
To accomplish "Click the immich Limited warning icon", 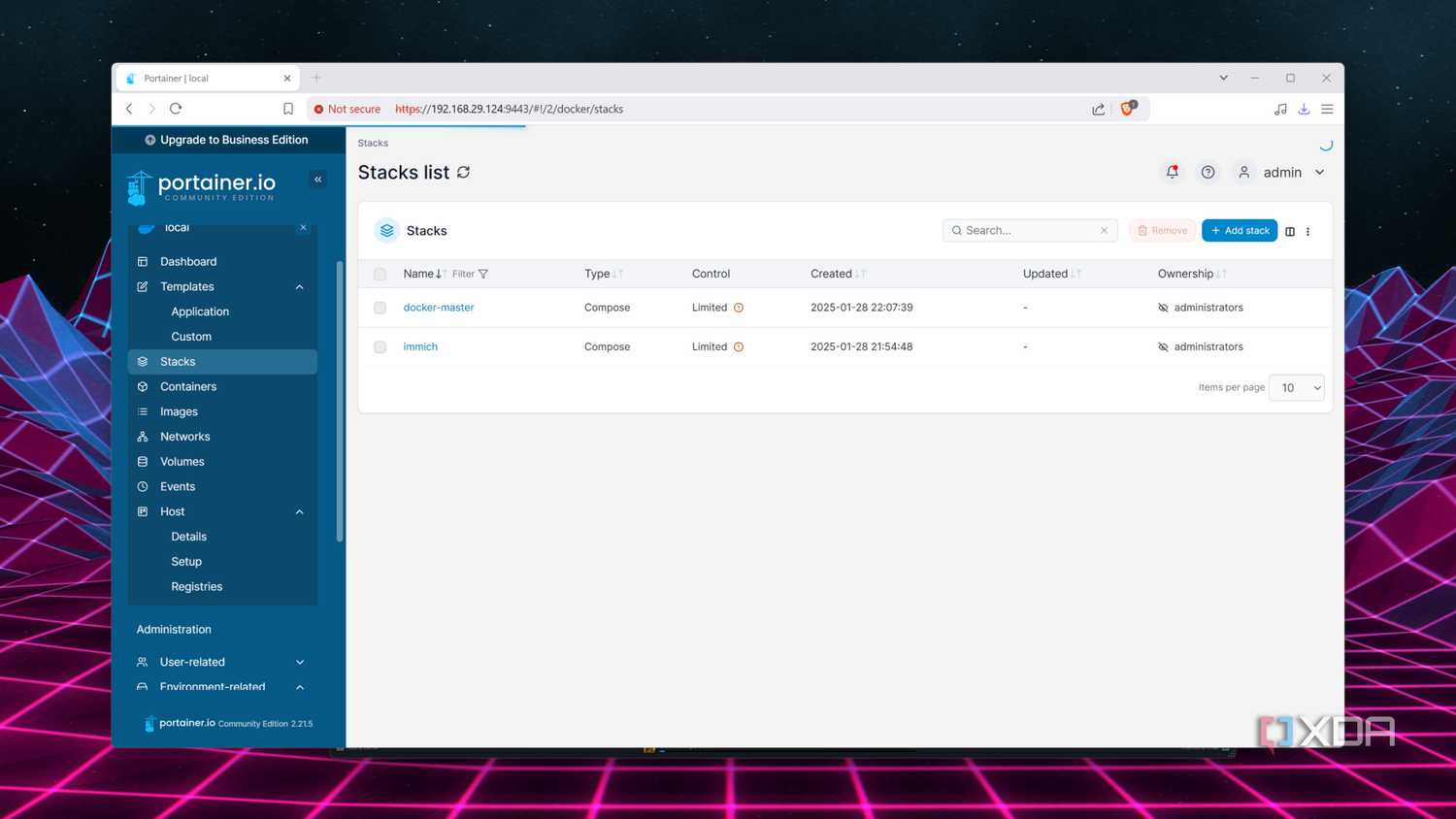I will pos(739,346).
